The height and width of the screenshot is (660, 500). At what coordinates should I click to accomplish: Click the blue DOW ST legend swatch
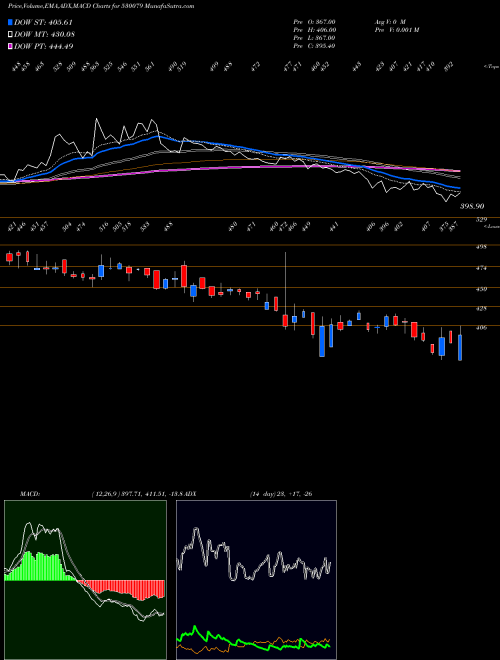(10, 22)
